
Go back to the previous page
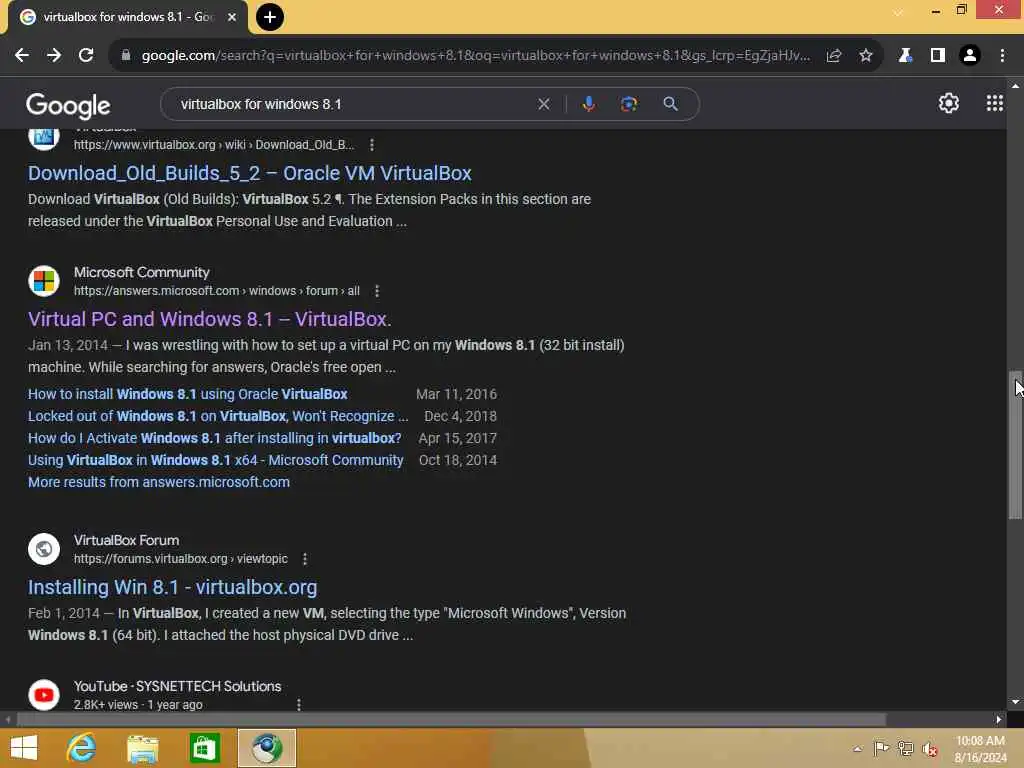[22, 56]
